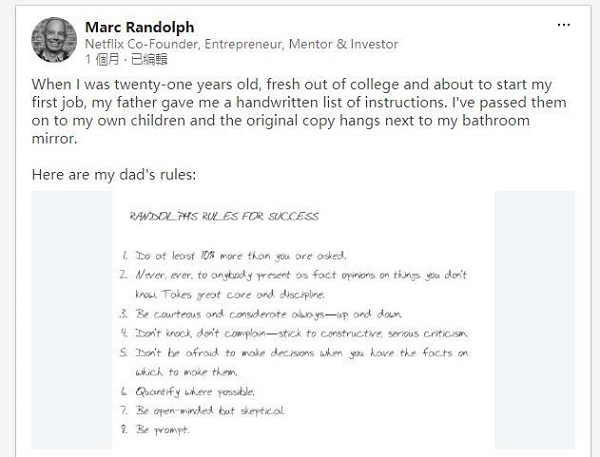600x457 pixels.
Task: Click rule 1 'Do at least 10% more'
Action: tap(234, 255)
